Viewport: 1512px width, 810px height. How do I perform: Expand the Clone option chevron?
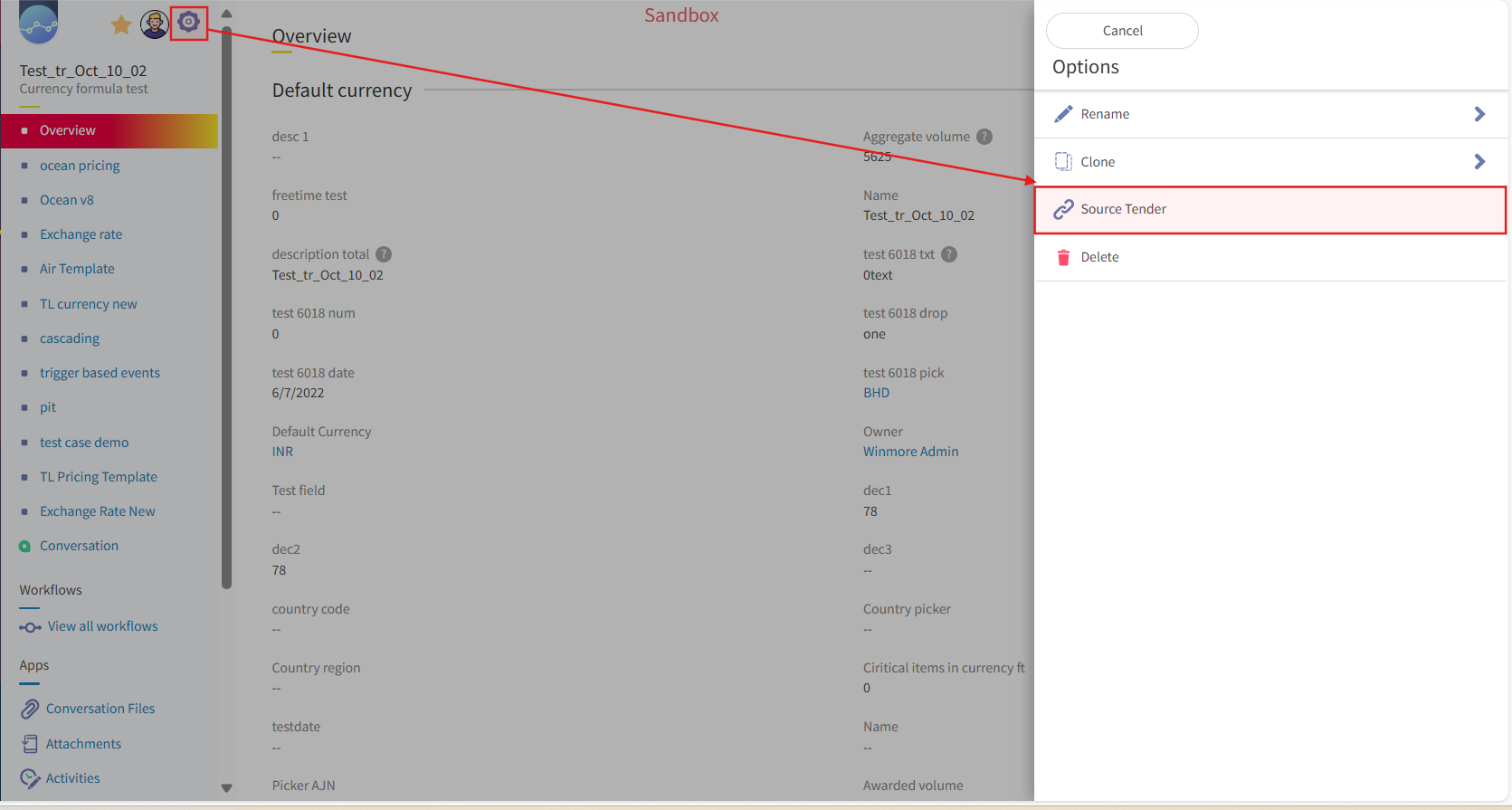click(x=1479, y=162)
